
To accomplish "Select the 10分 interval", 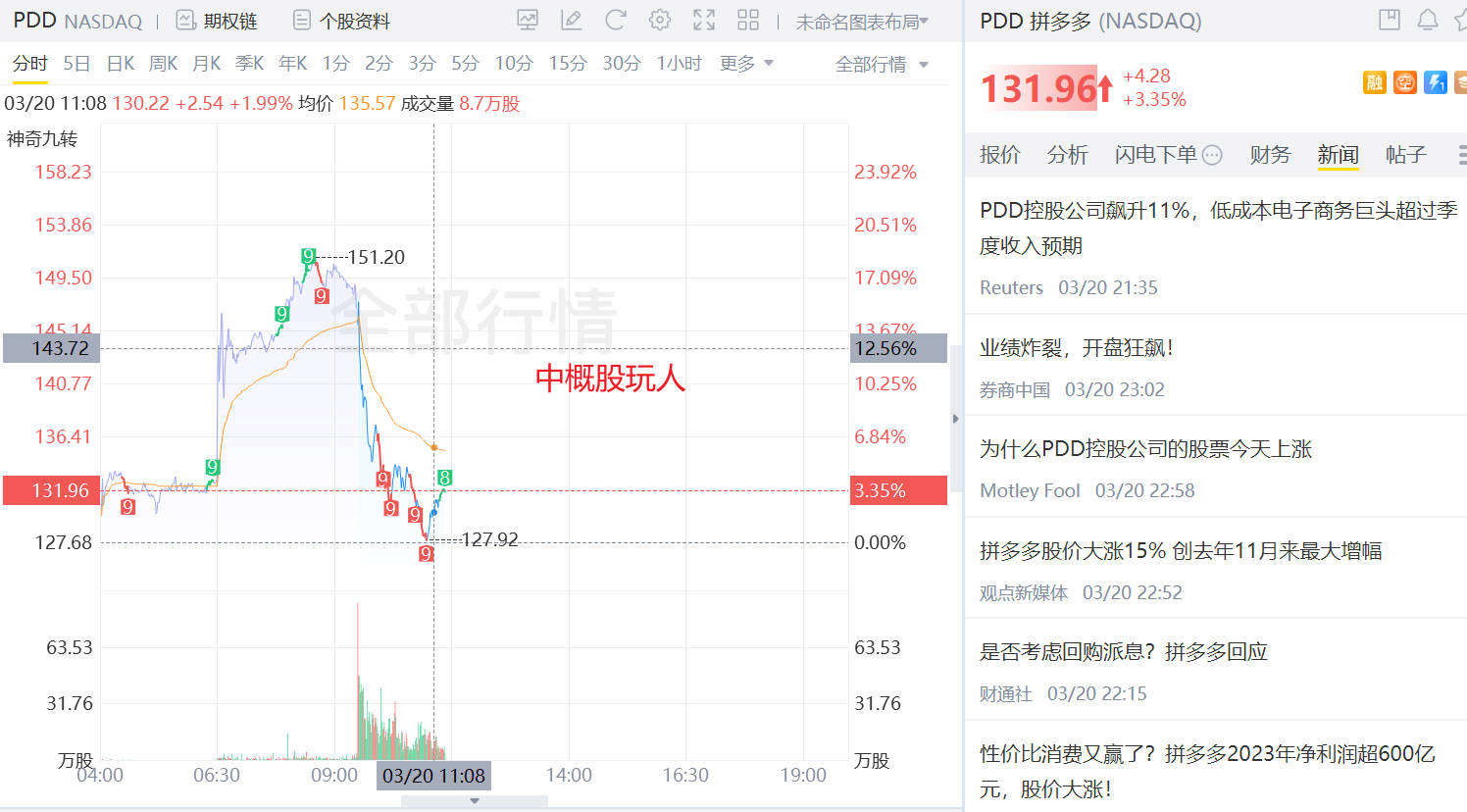I will coord(513,64).
